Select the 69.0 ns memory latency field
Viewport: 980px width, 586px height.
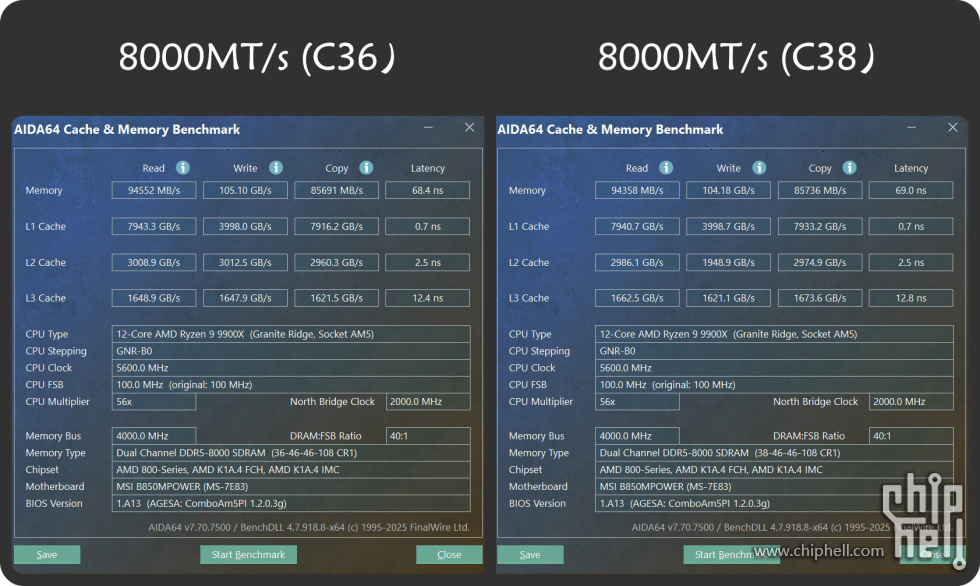tap(911, 190)
